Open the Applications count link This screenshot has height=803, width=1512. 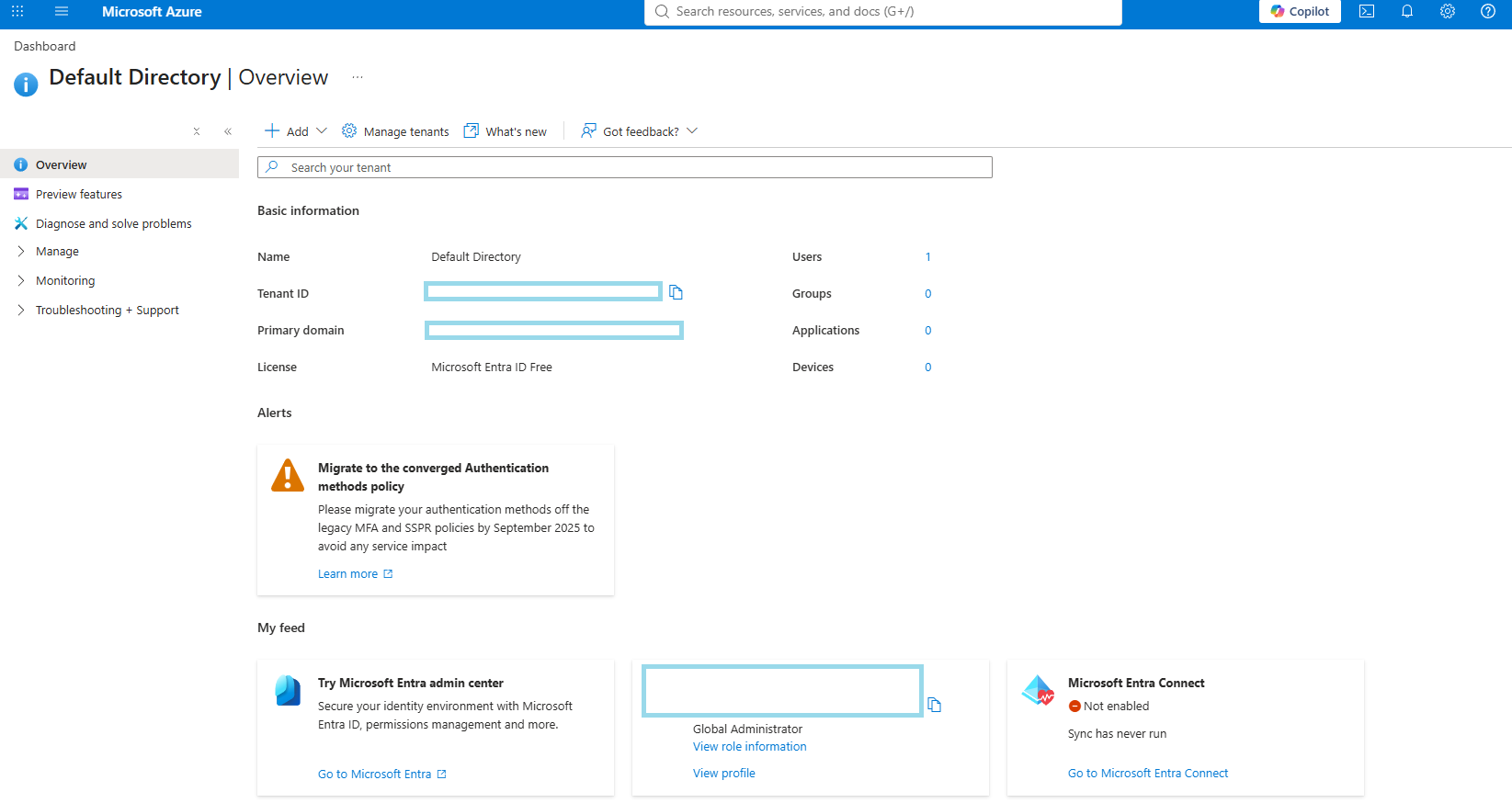[x=928, y=330]
